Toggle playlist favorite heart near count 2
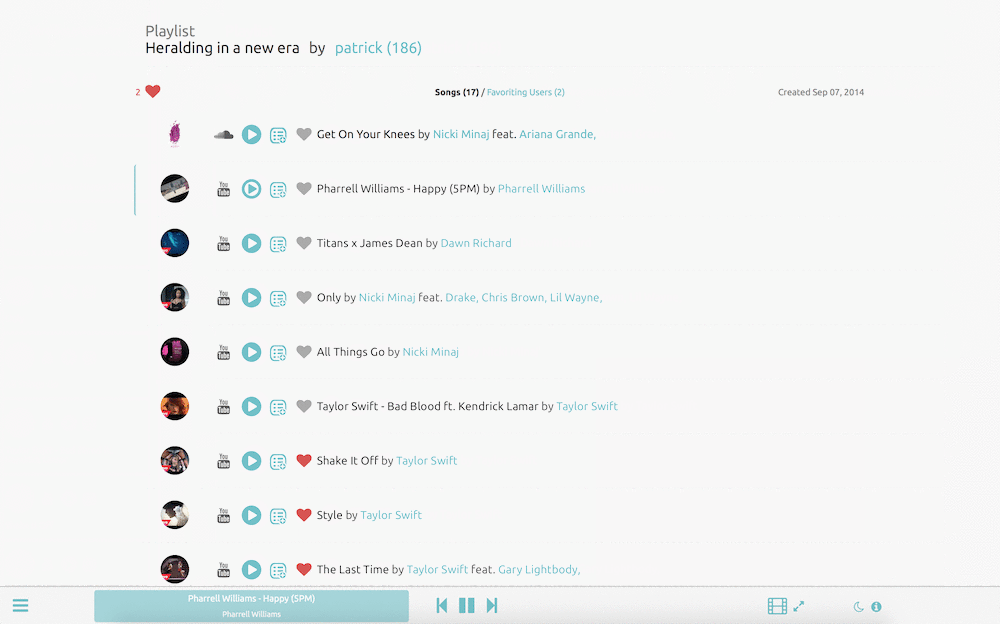The height and width of the screenshot is (624, 1000). 152,91
